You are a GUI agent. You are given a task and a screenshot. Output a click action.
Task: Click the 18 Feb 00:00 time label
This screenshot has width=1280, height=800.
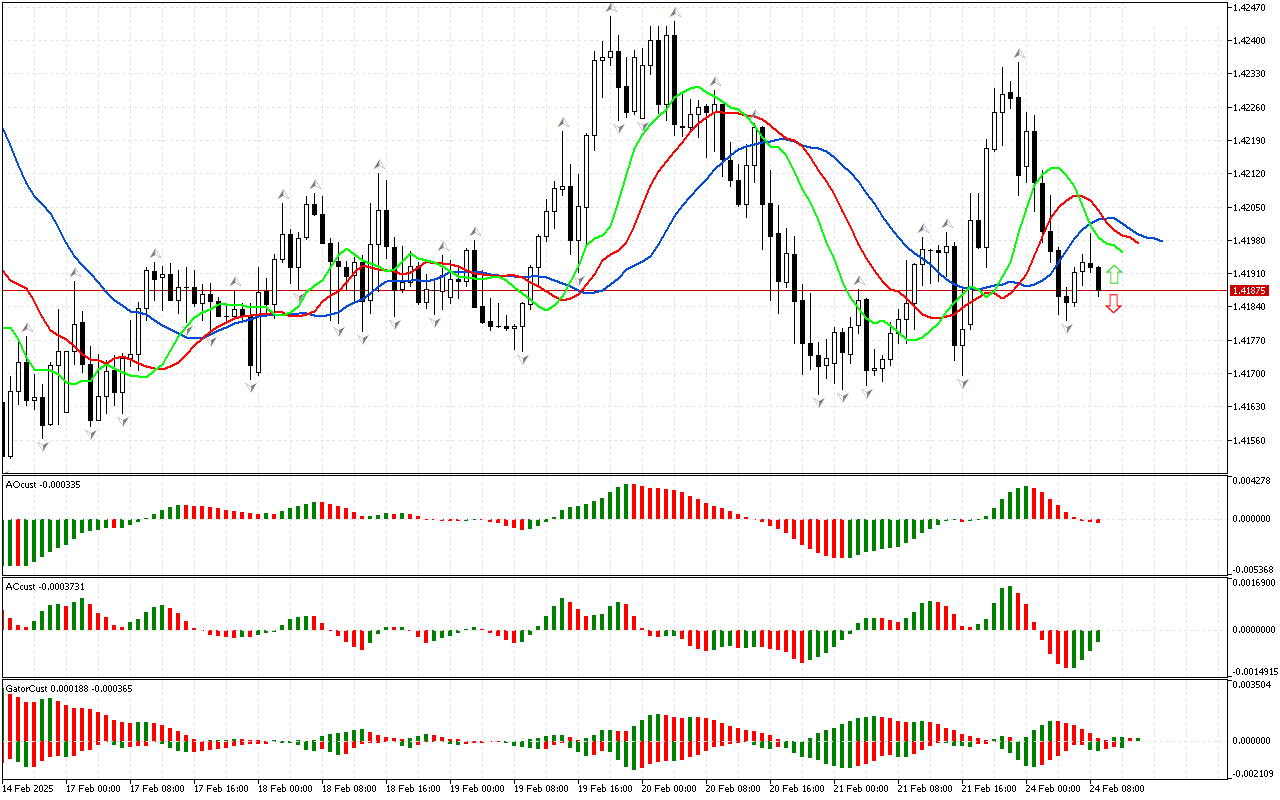point(285,789)
